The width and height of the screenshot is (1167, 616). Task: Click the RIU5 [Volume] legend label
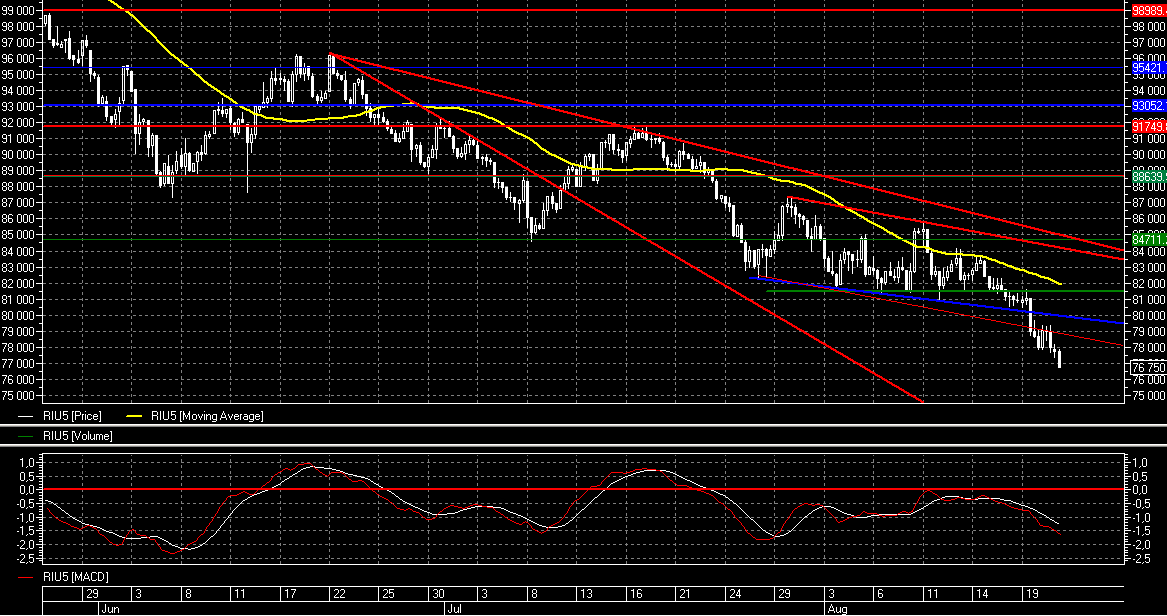click(x=78, y=436)
